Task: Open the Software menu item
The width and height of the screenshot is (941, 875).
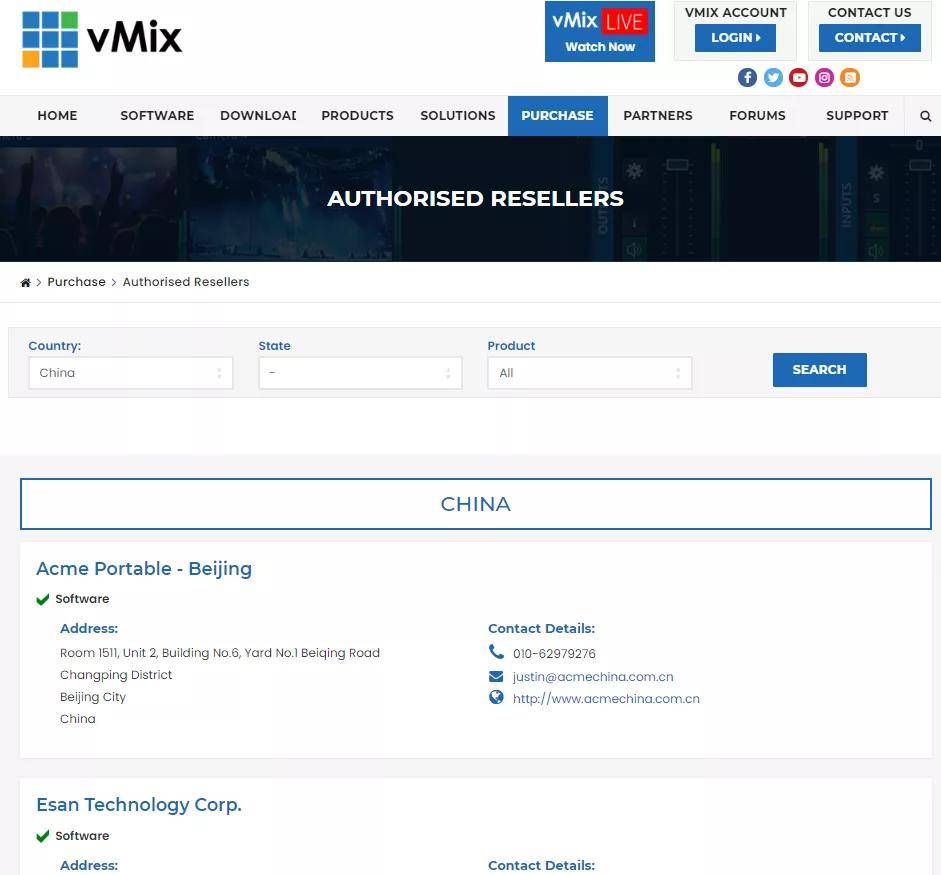Action: click(157, 116)
